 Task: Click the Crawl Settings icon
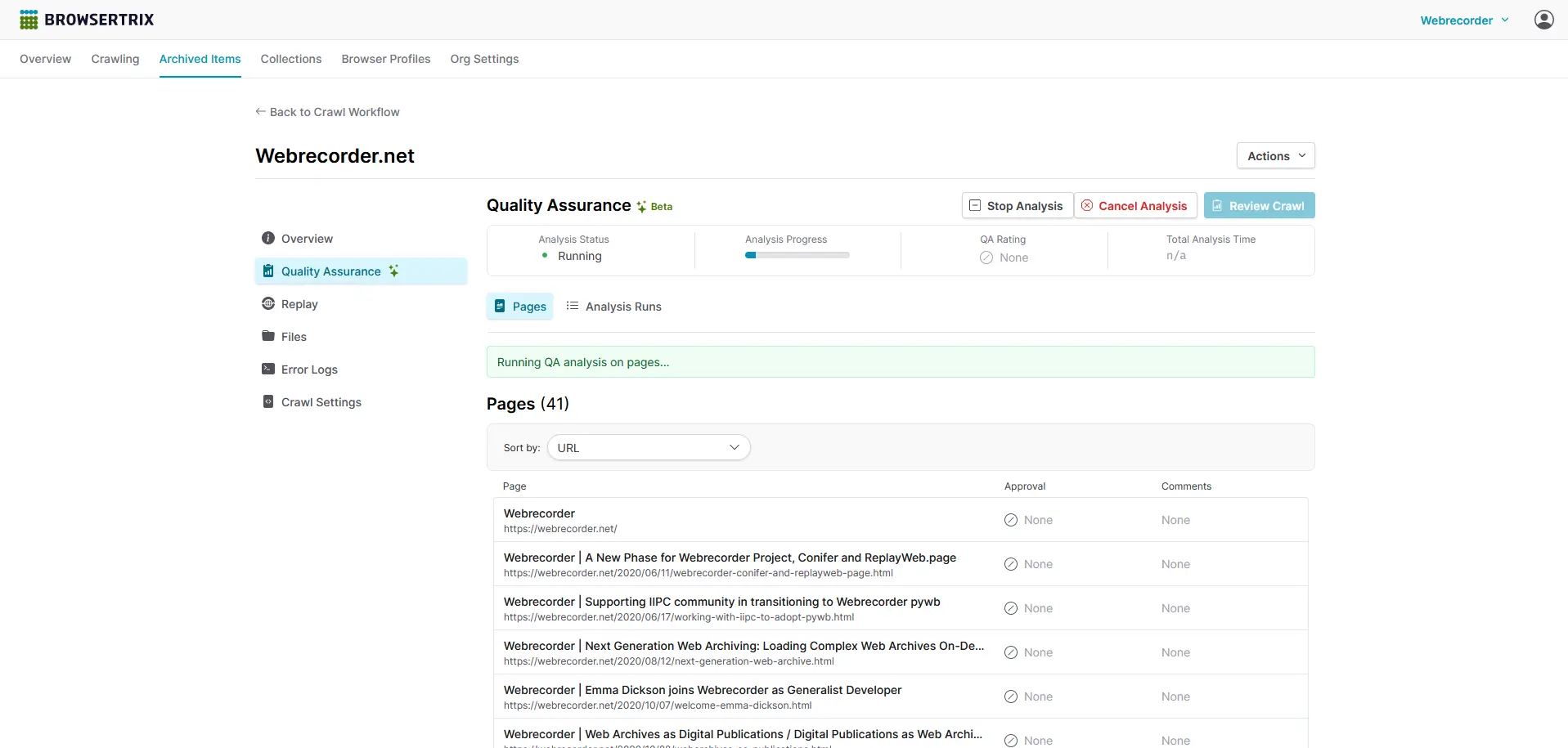pyautogui.click(x=267, y=401)
